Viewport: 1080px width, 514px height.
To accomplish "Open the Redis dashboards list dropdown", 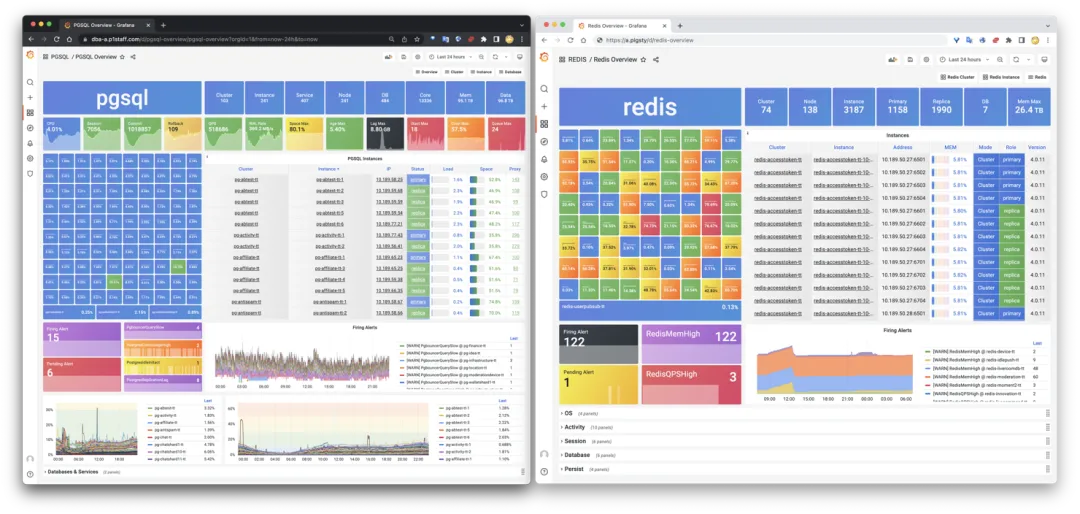I will (1037, 77).
